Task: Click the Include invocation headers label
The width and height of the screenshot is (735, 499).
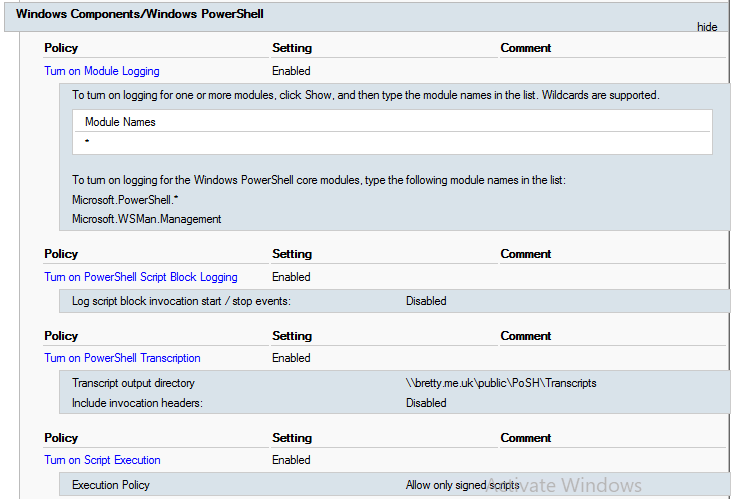Action: 137,403
